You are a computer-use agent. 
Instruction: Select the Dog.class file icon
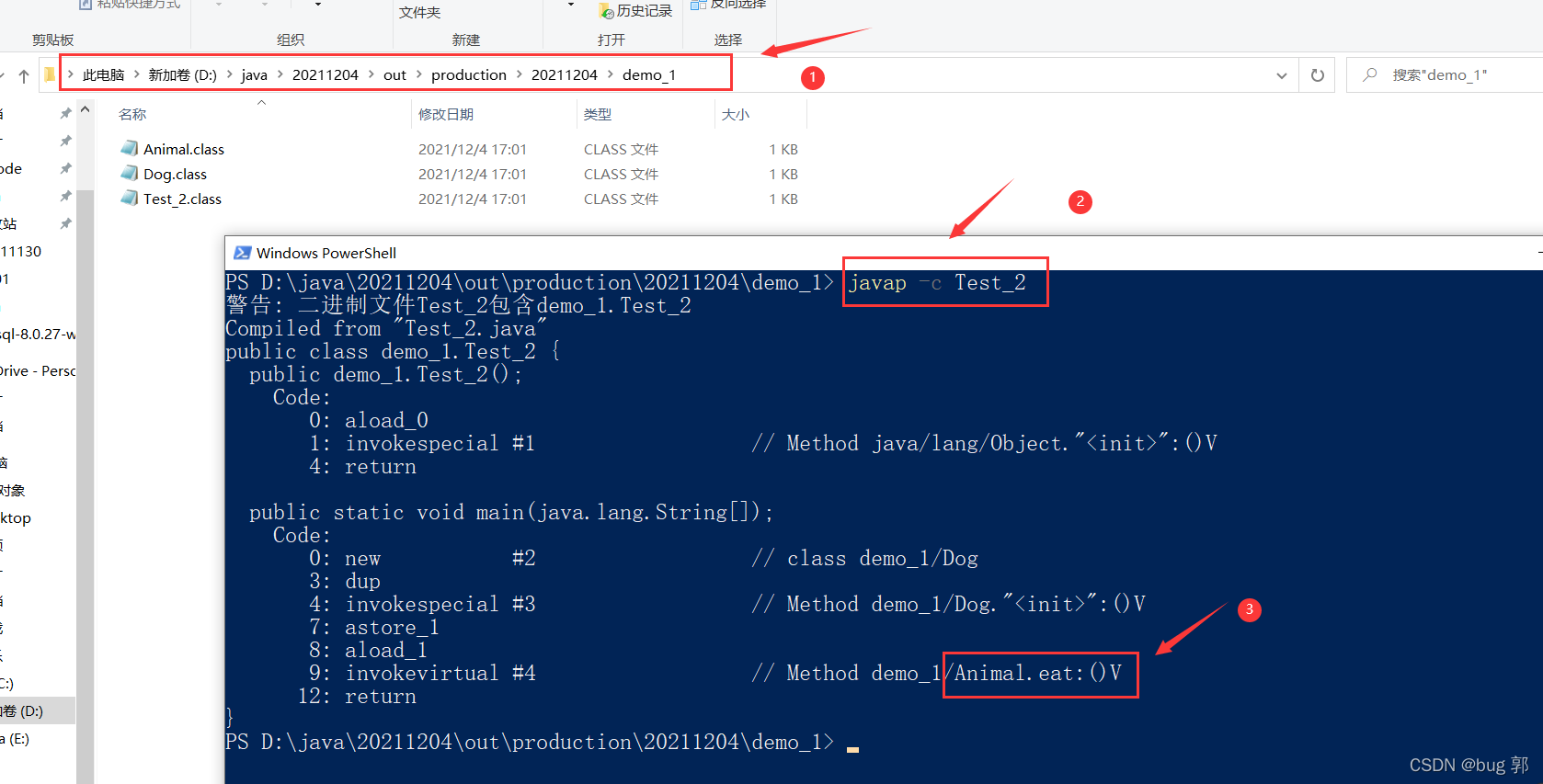click(x=130, y=173)
